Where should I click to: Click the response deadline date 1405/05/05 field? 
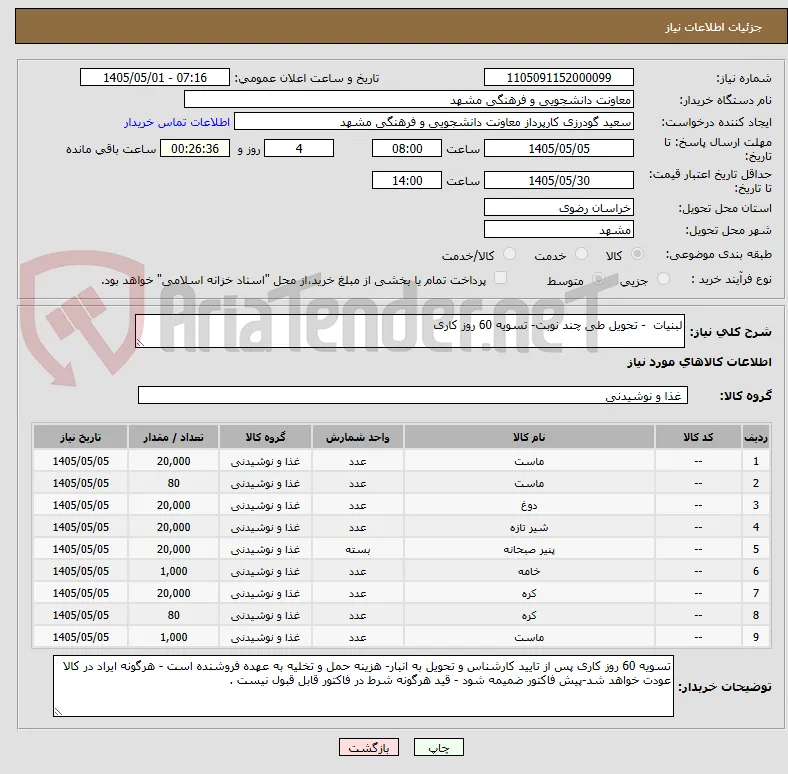[x=558, y=148]
